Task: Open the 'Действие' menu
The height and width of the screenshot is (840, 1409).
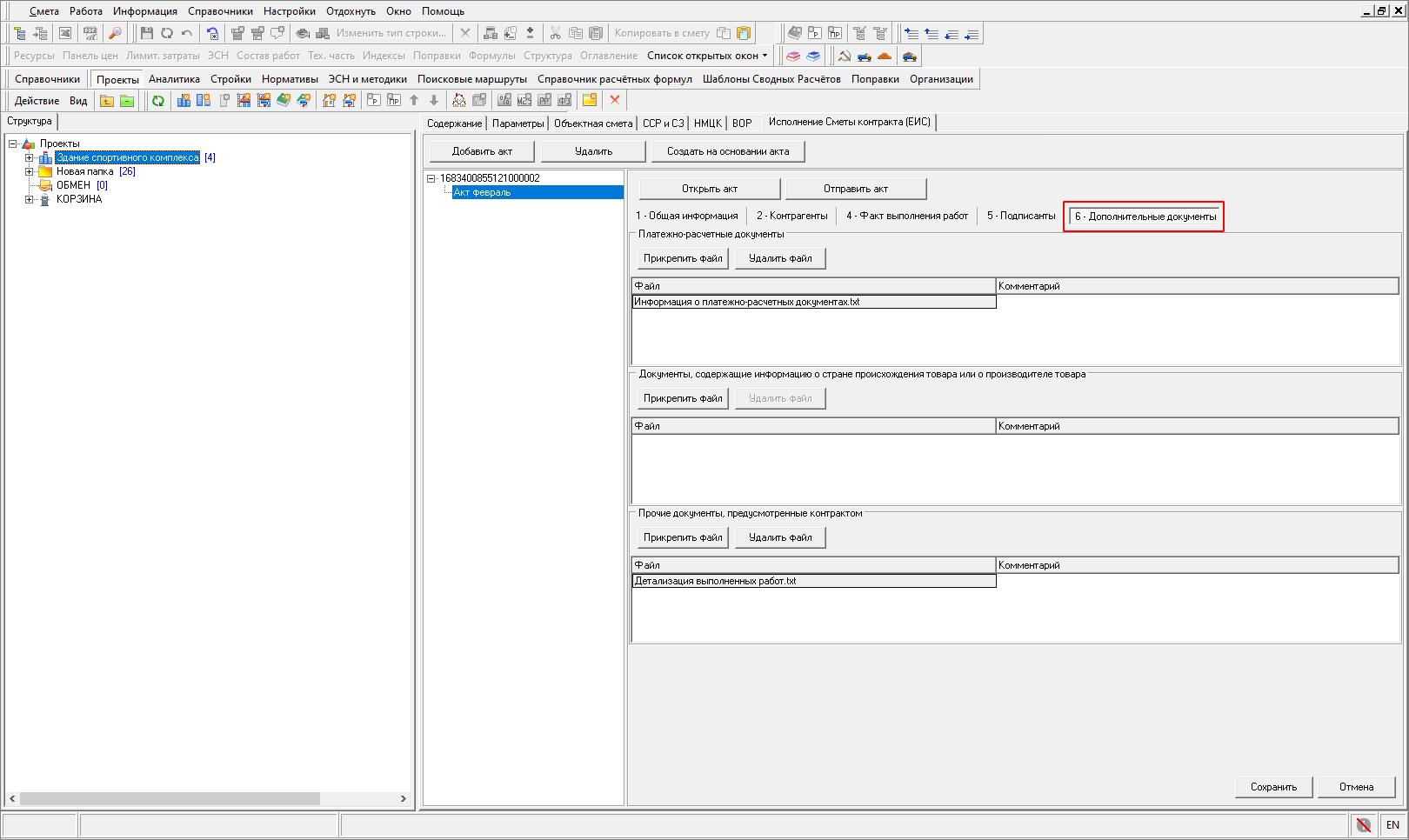Action: (x=37, y=101)
